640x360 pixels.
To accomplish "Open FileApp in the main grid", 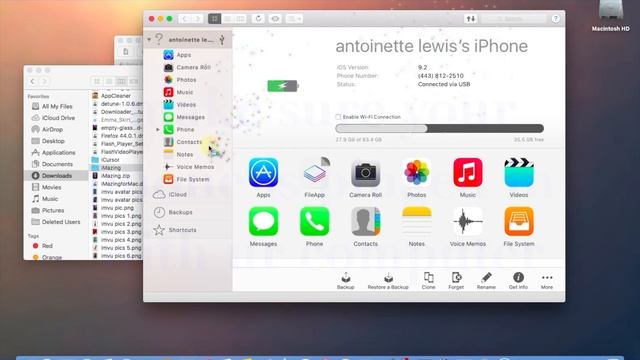I will 314,173.
